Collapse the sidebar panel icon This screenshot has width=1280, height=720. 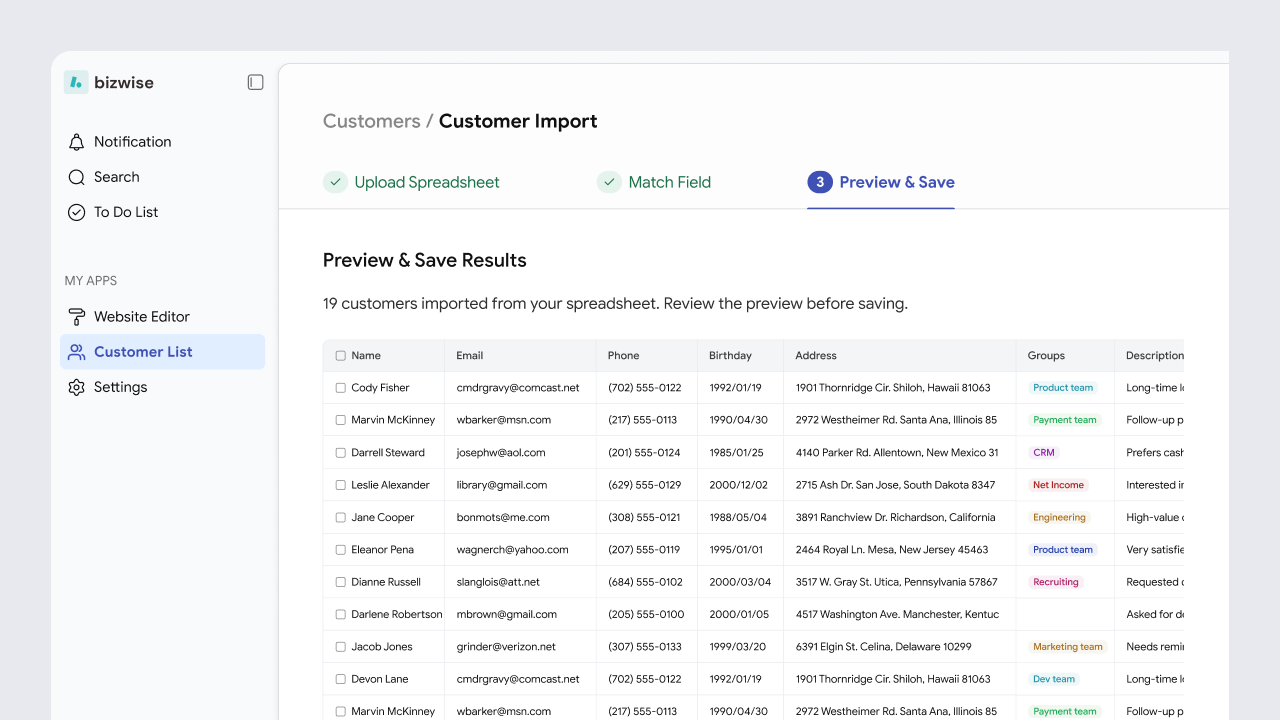[x=255, y=82]
